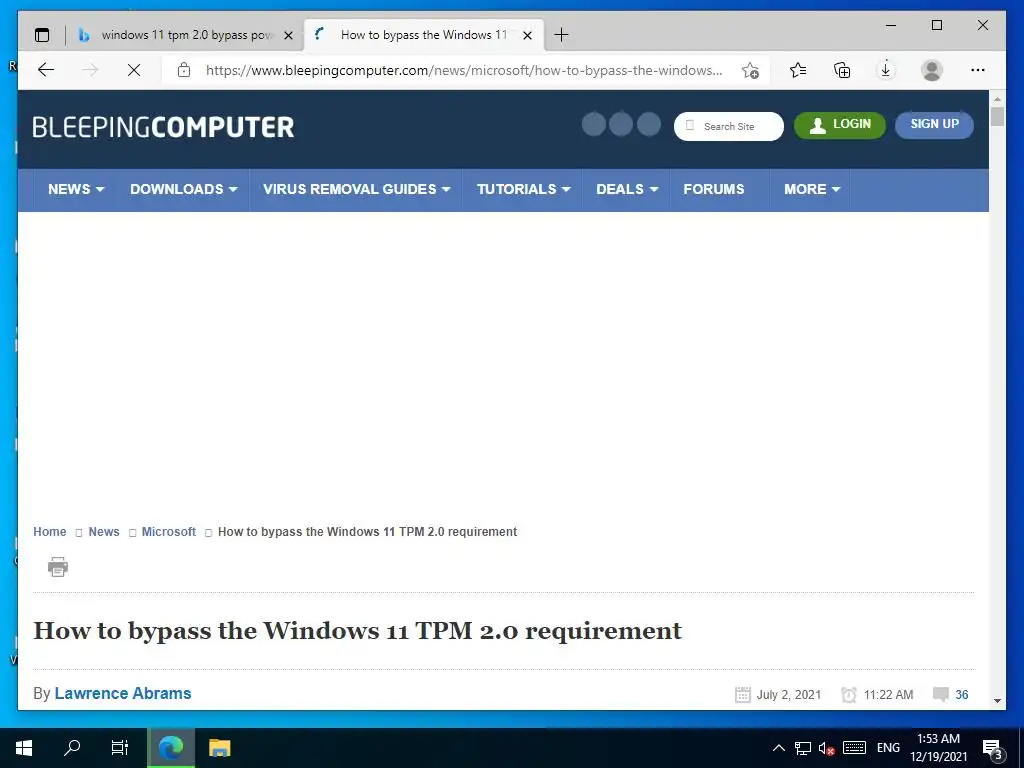The height and width of the screenshot is (768, 1024).
Task: Open author Lawrence Abrams link
Action: (x=123, y=694)
